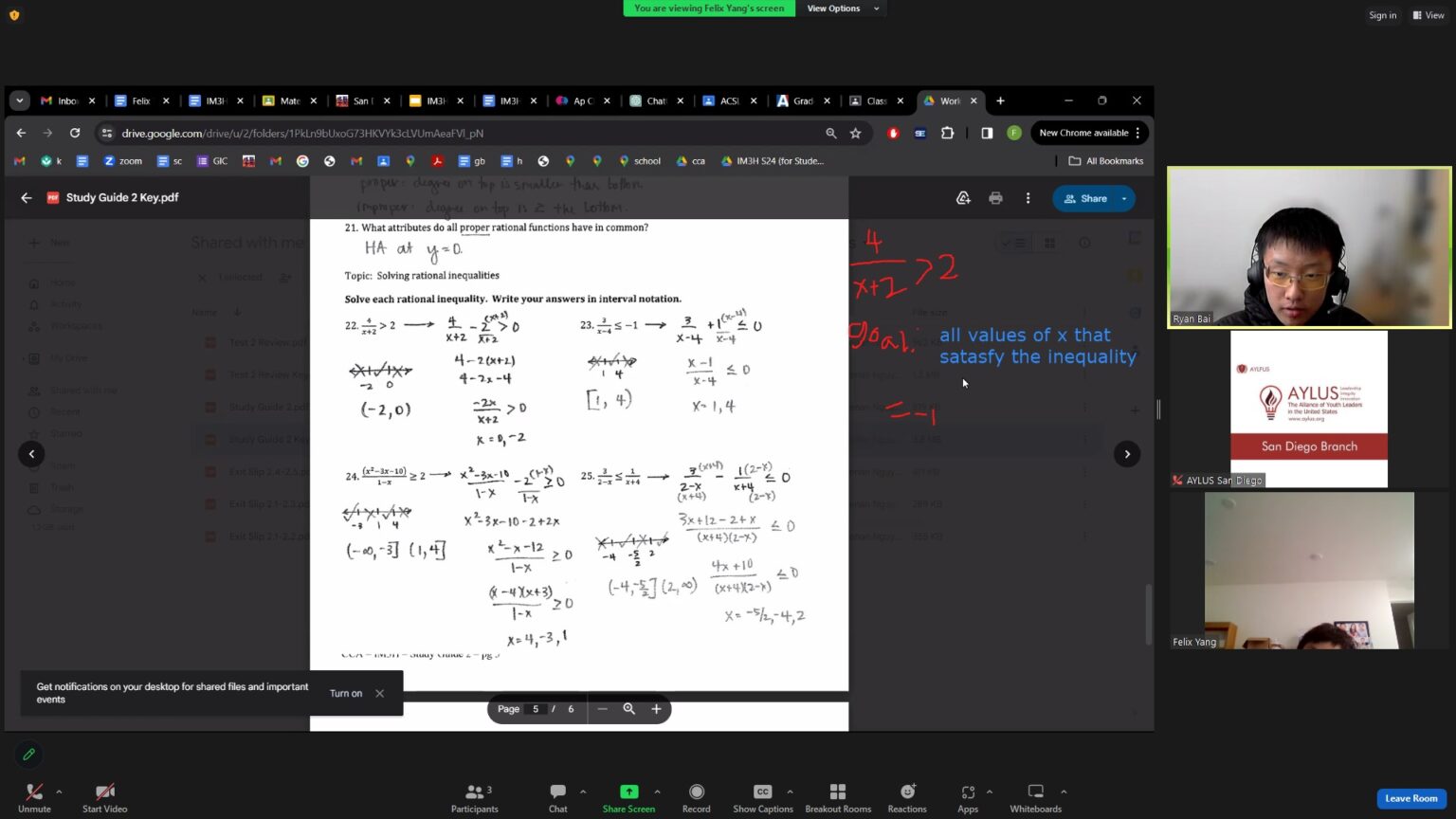Open the Chrome tab search dropdown
This screenshot has width=1456, height=819.
click(20, 100)
